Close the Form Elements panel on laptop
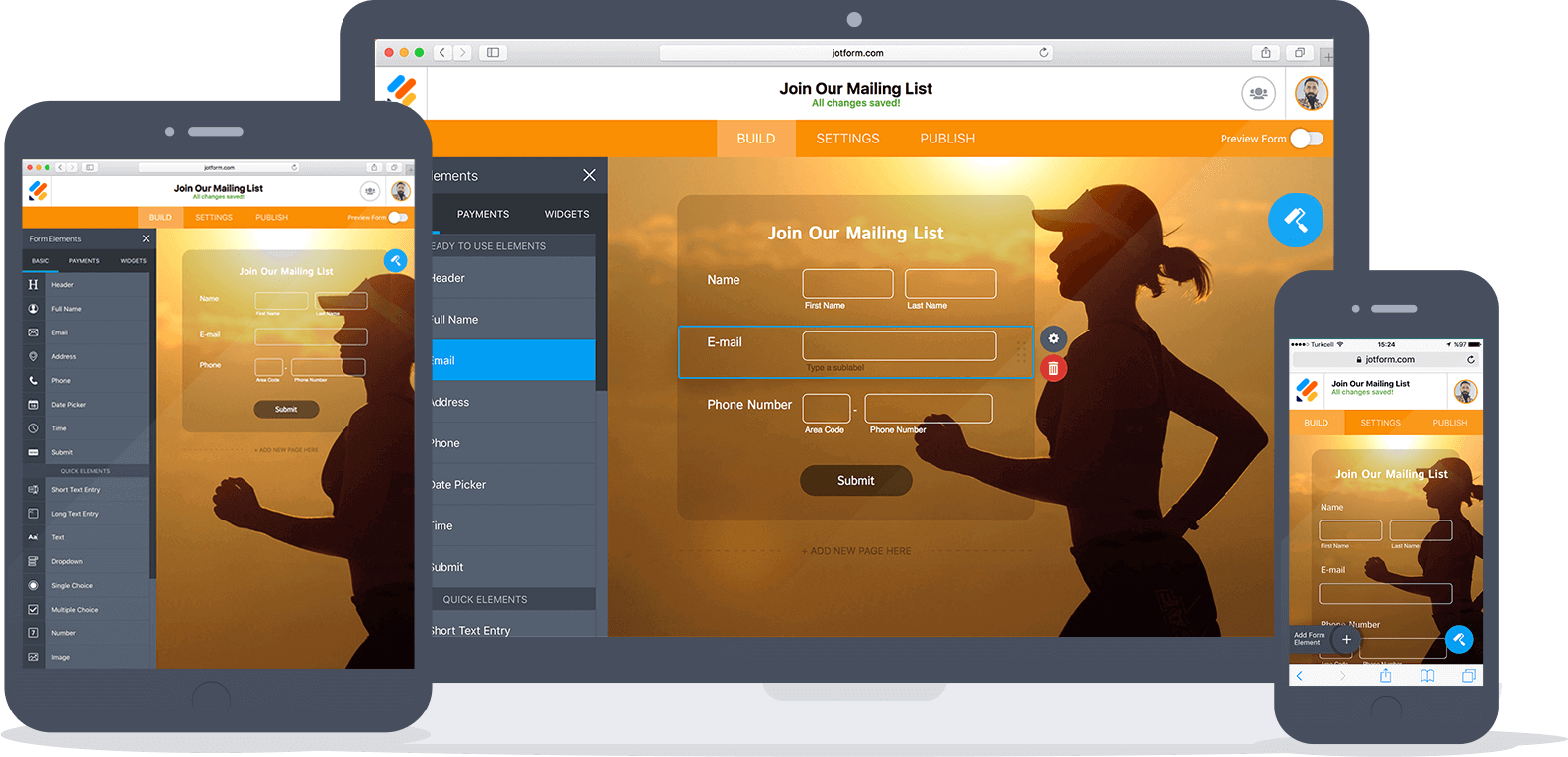The height and width of the screenshot is (757, 1568). click(x=589, y=175)
